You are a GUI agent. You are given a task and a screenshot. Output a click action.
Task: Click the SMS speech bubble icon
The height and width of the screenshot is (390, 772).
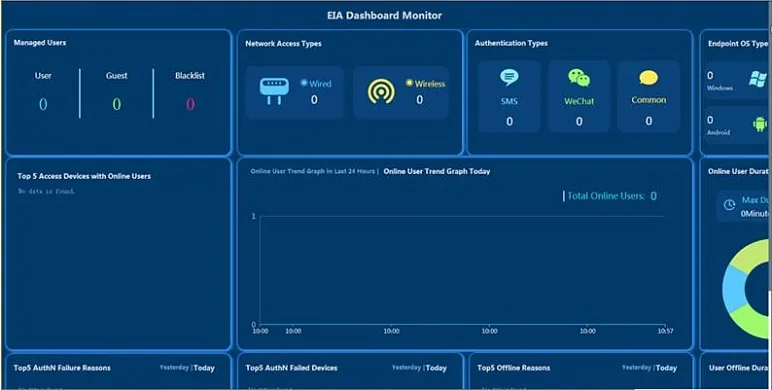click(x=509, y=77)
